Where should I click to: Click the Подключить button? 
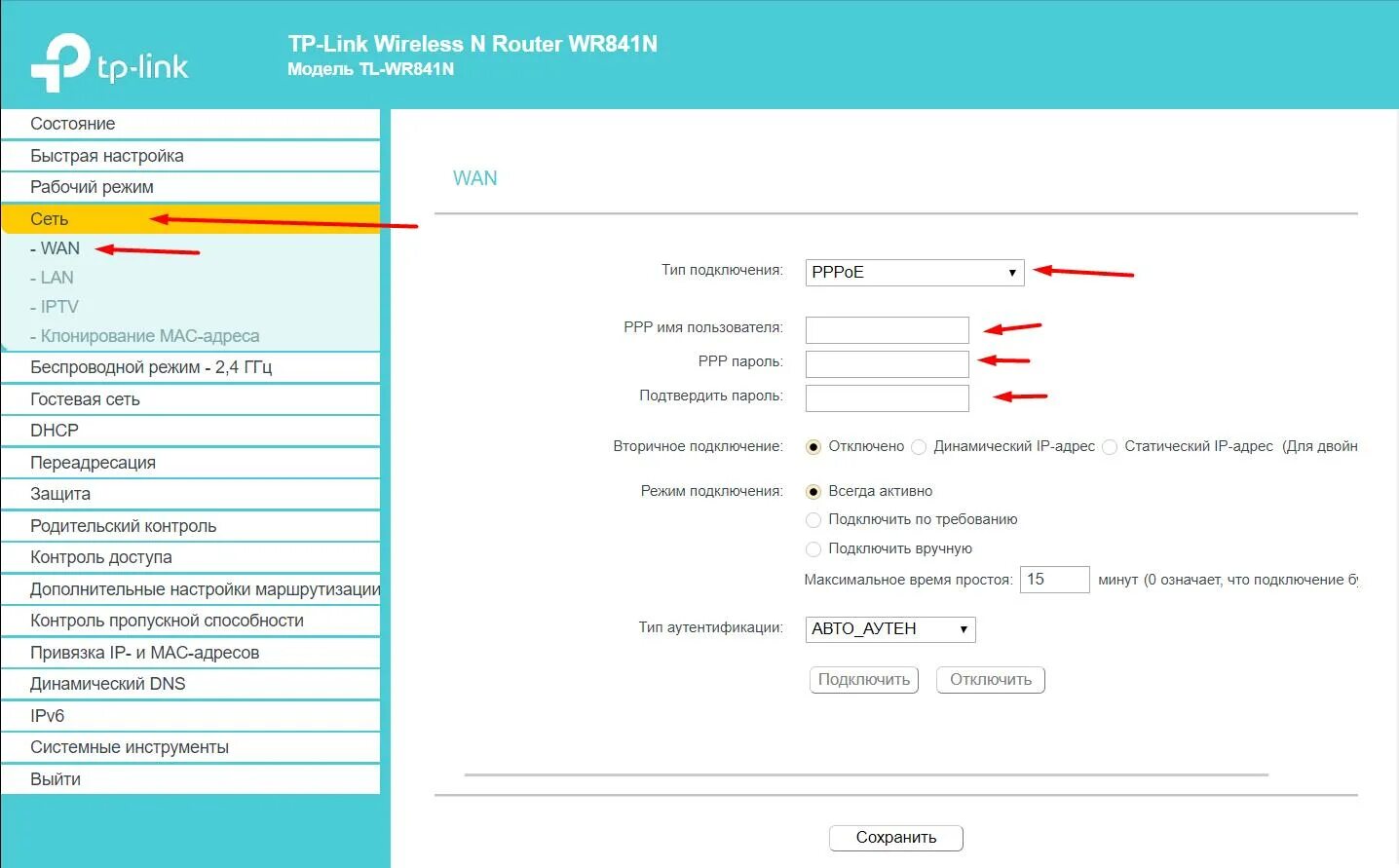864,680
